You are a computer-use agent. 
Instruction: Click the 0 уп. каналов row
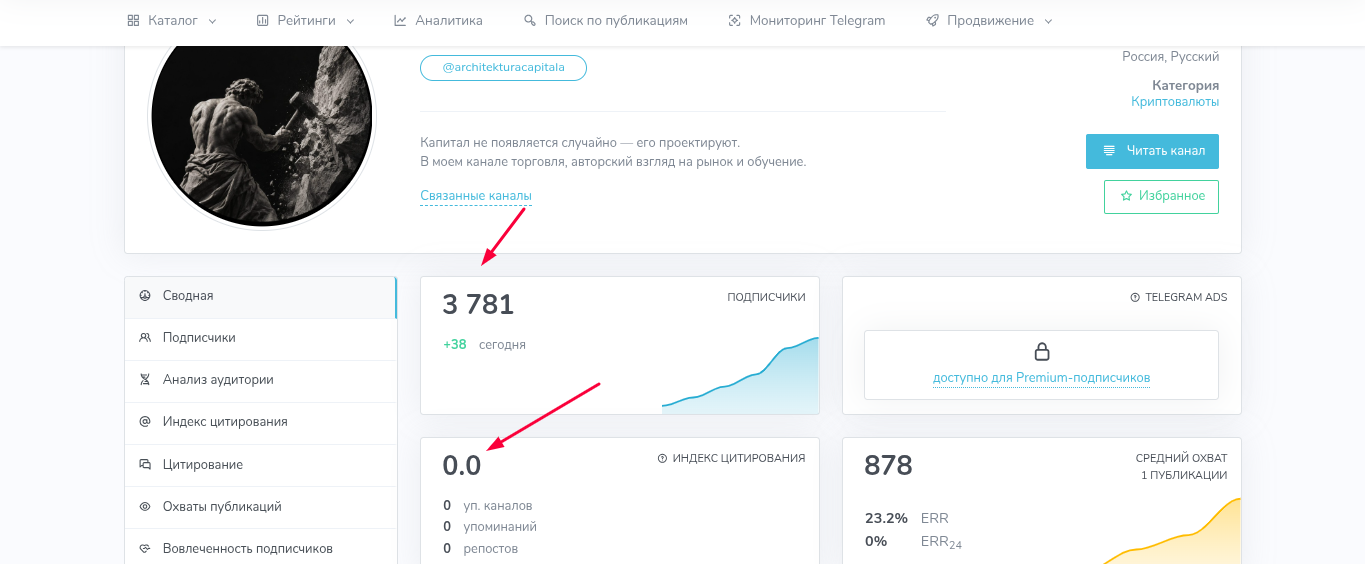click(x=488, y=506)
